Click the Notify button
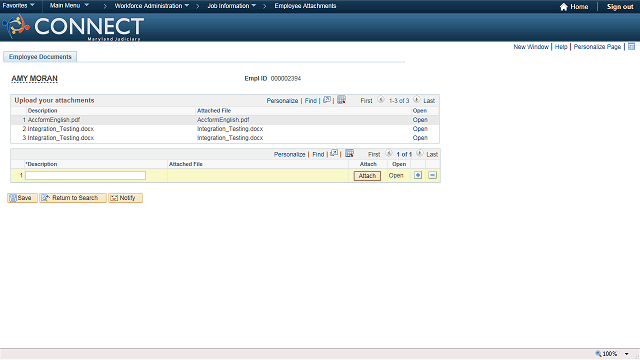This screenshot has height=360, width=640. (125, 198)
